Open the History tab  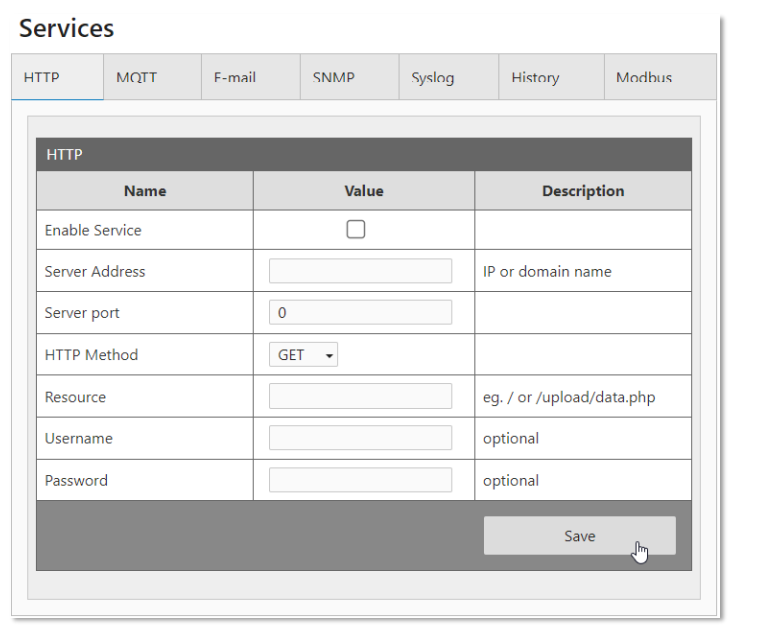pos(535,78)
